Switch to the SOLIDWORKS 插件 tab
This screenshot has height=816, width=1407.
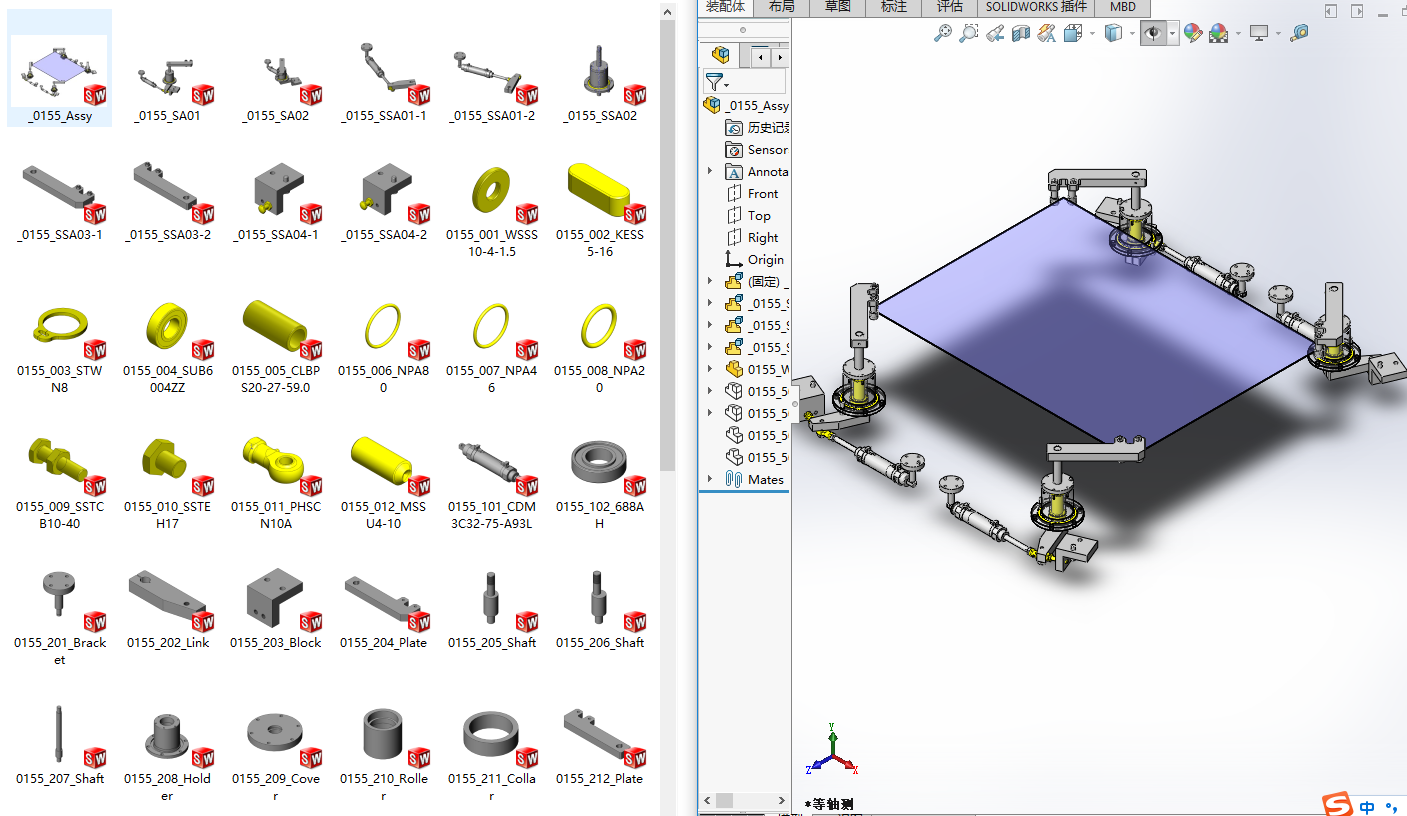point(1035,7)
